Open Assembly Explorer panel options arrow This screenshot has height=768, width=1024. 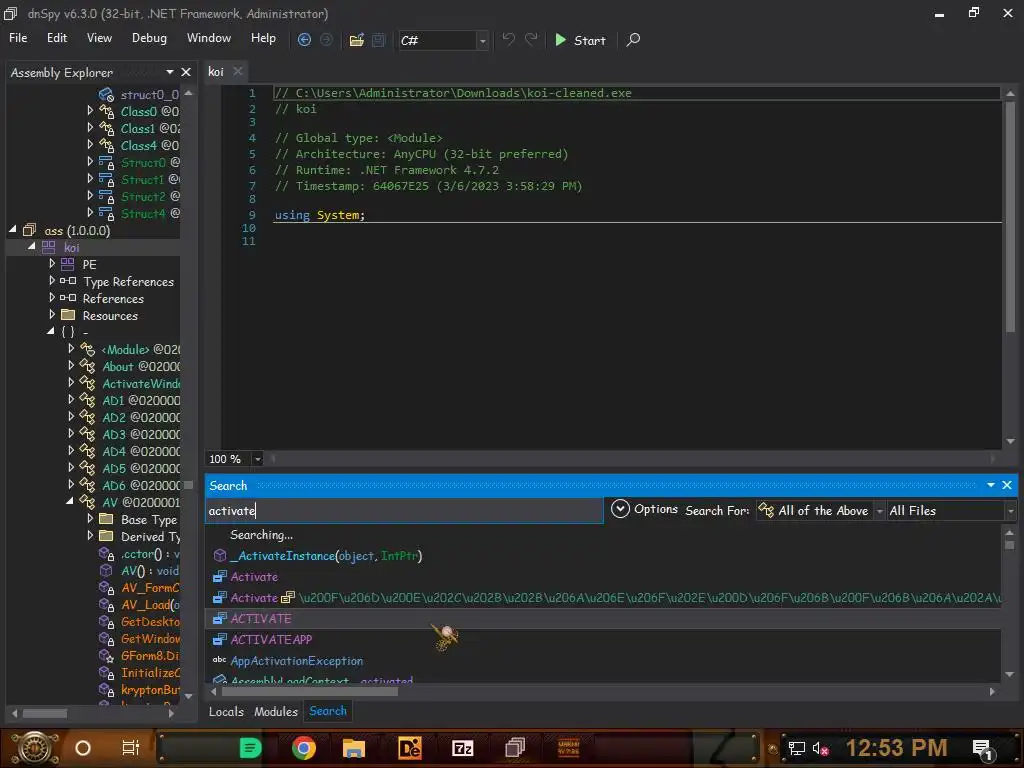(x=170, y=72)
